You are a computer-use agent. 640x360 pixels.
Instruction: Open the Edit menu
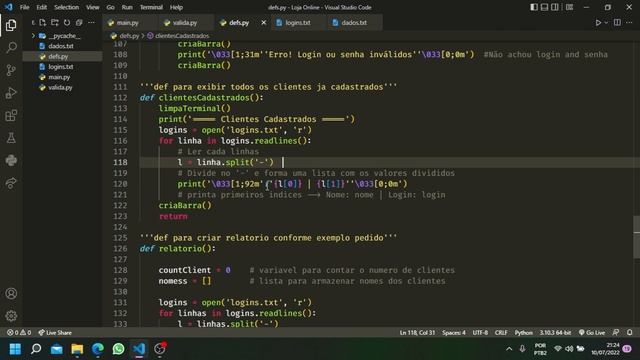42,7
